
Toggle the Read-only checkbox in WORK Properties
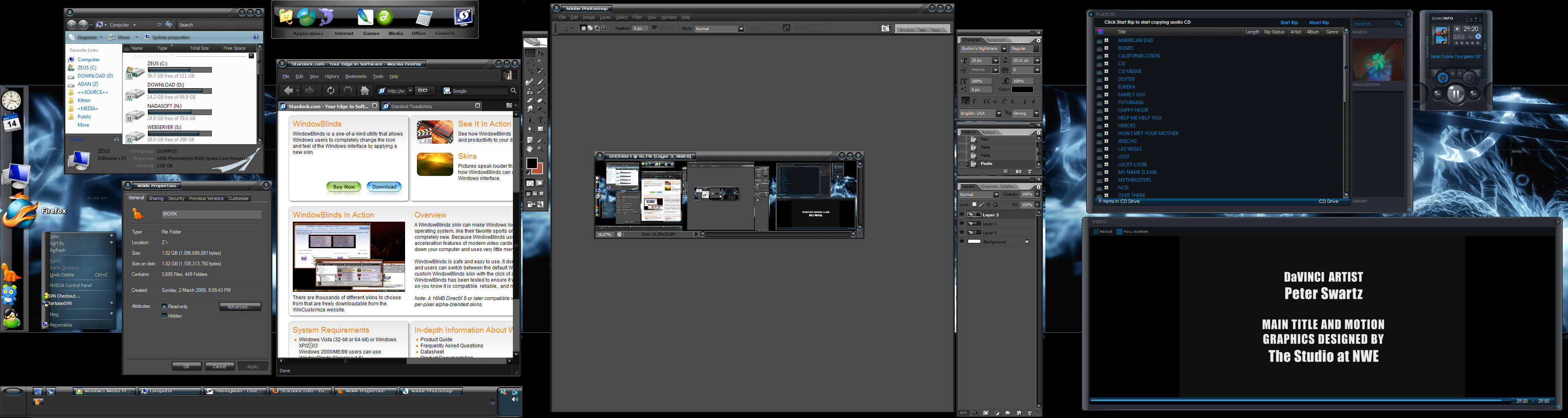164,307
